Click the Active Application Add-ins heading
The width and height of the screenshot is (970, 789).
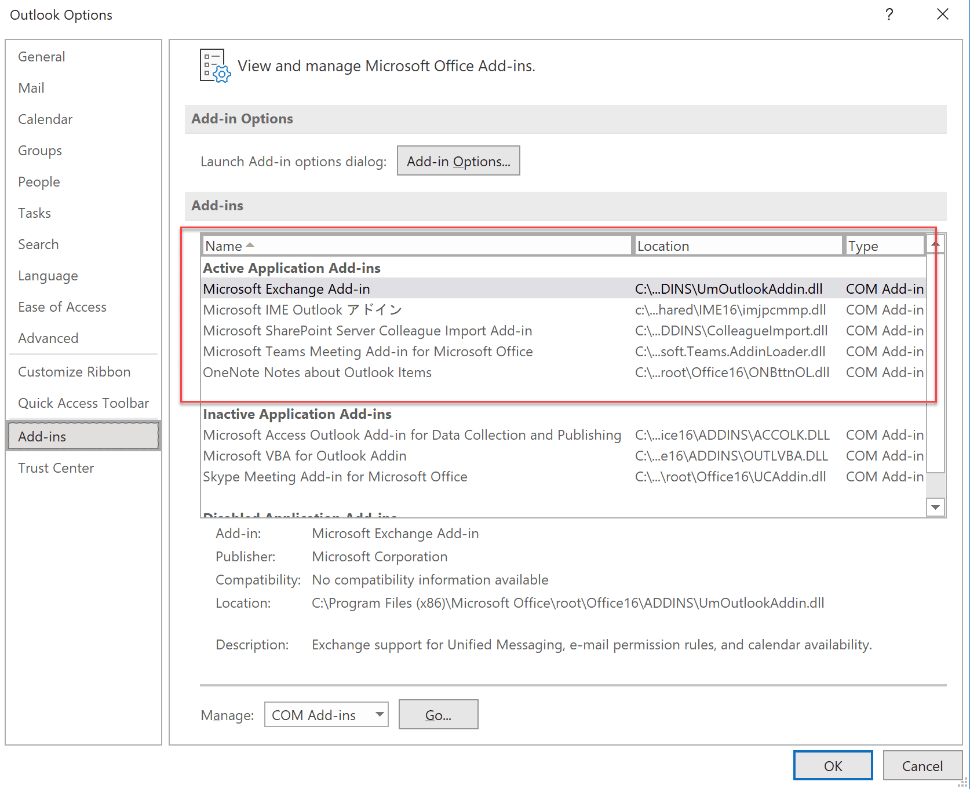[x=291, y=268]
